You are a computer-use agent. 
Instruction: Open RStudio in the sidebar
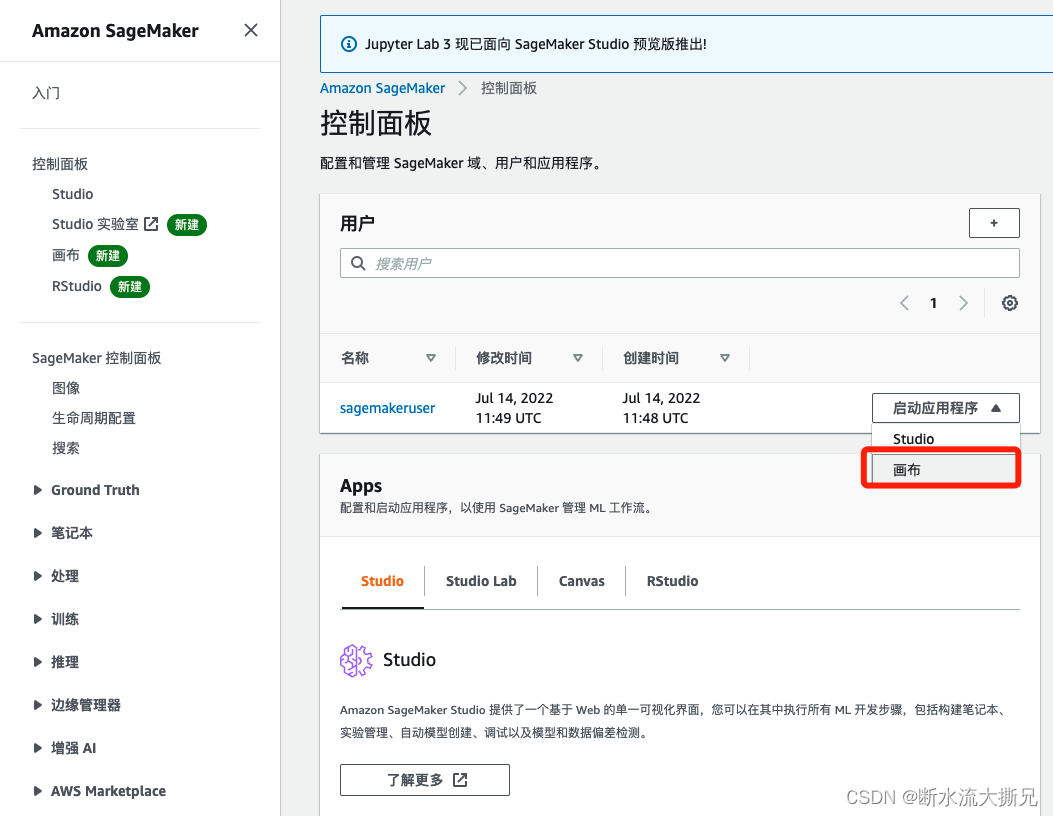[77, 286]
